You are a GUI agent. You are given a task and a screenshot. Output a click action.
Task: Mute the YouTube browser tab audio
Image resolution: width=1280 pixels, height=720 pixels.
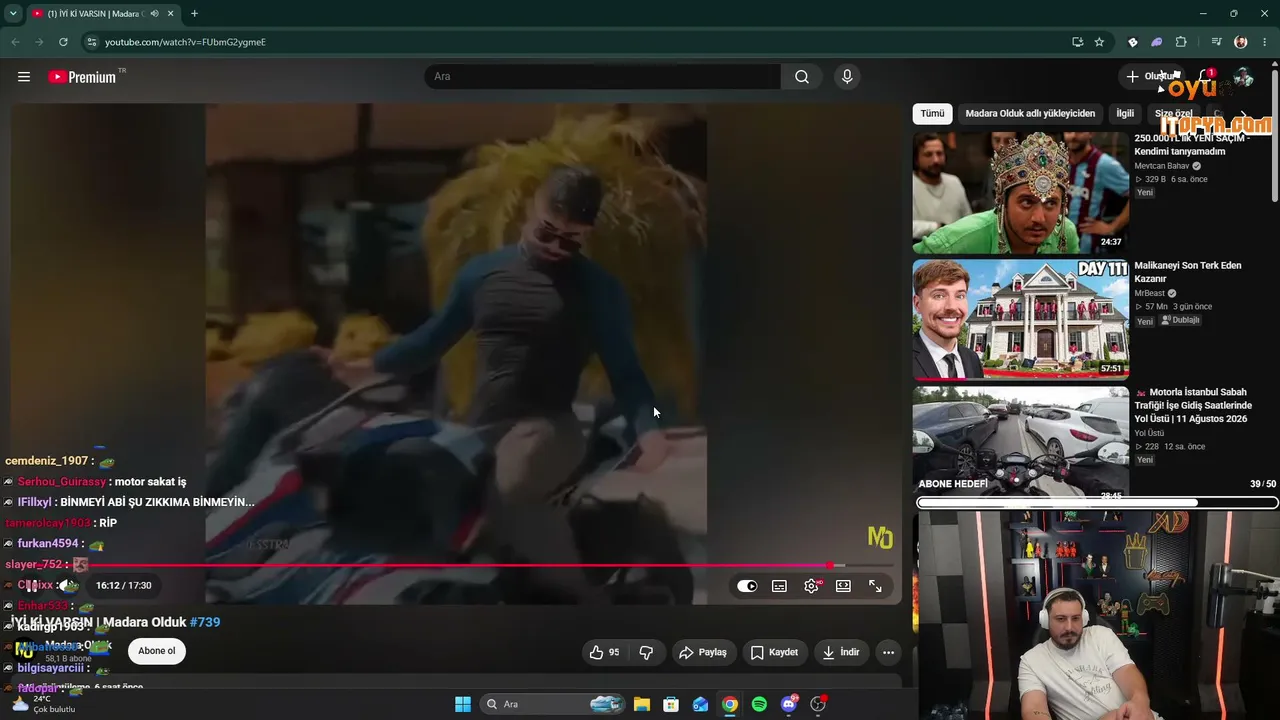tap(154, 14)
